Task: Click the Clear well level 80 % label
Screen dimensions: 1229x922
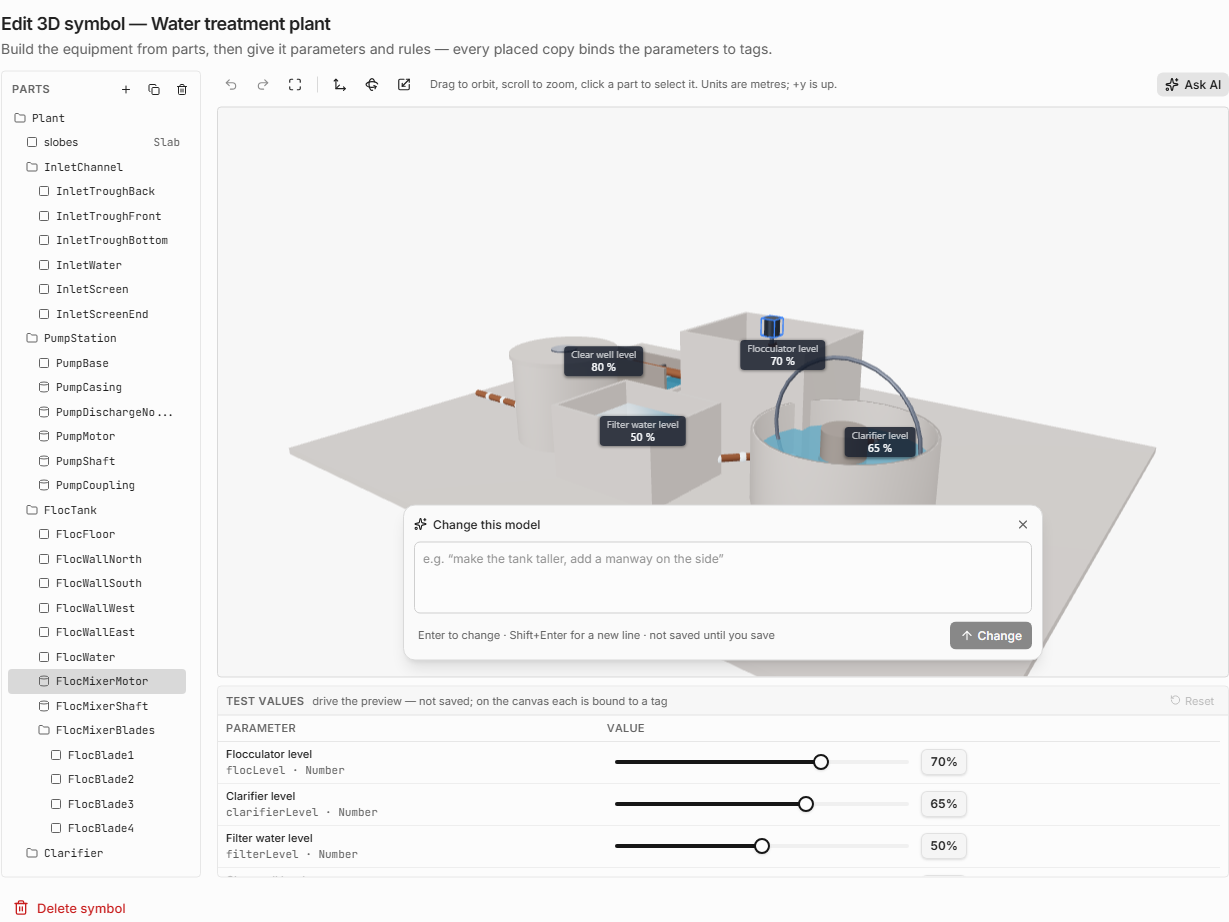Action: pos(603,361)
